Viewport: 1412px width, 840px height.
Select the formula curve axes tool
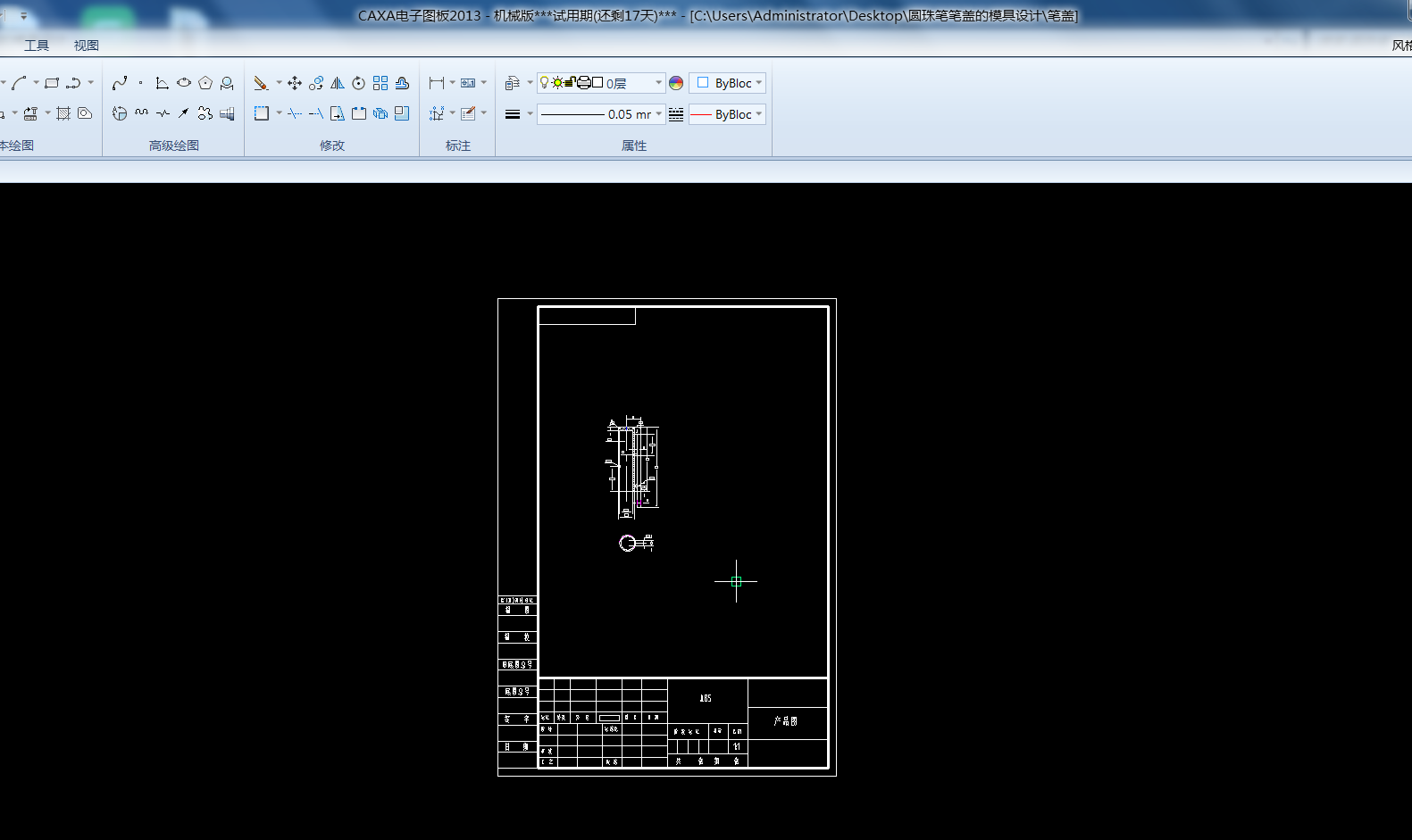(x=163, y=83)
